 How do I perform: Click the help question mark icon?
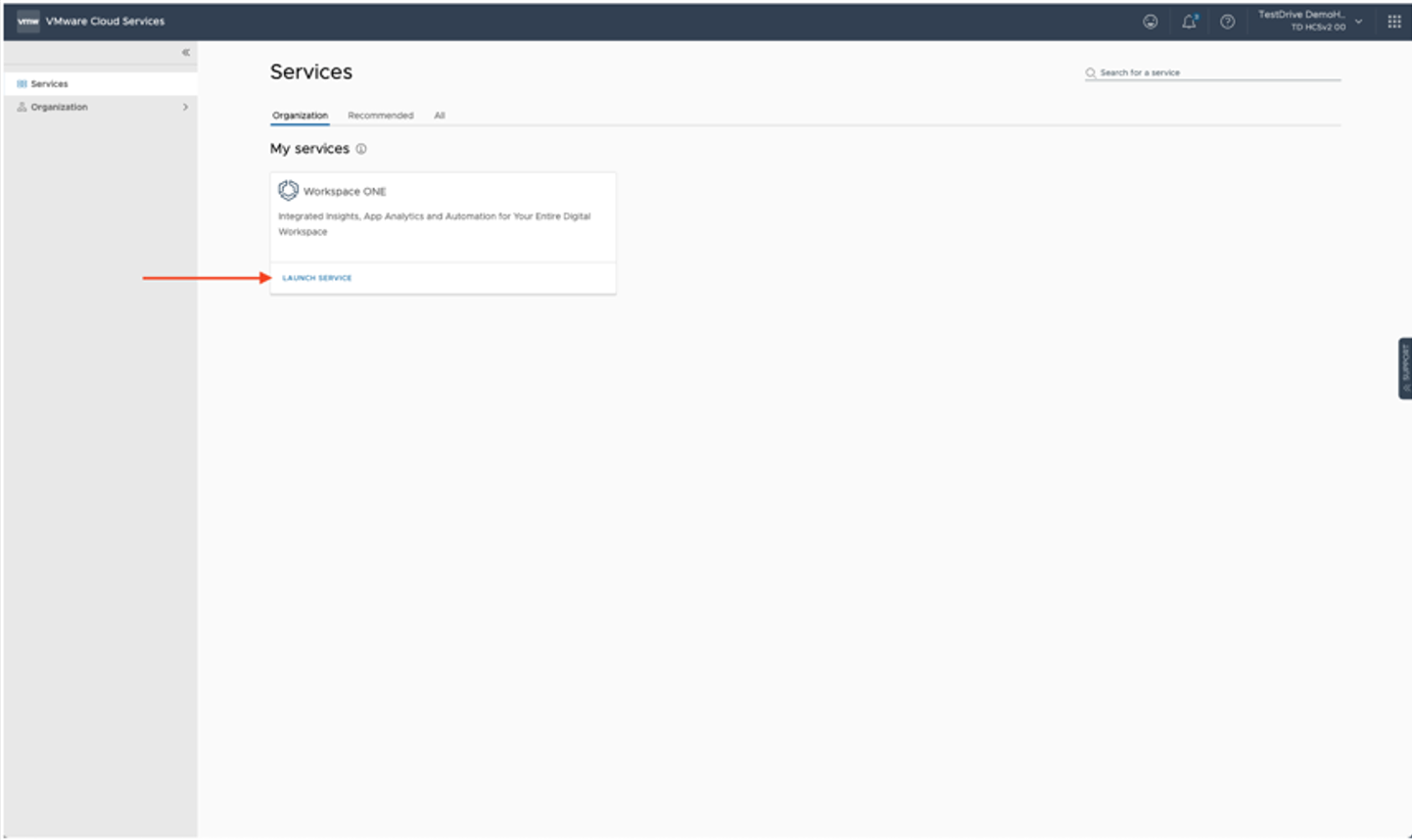(1227, 21)
